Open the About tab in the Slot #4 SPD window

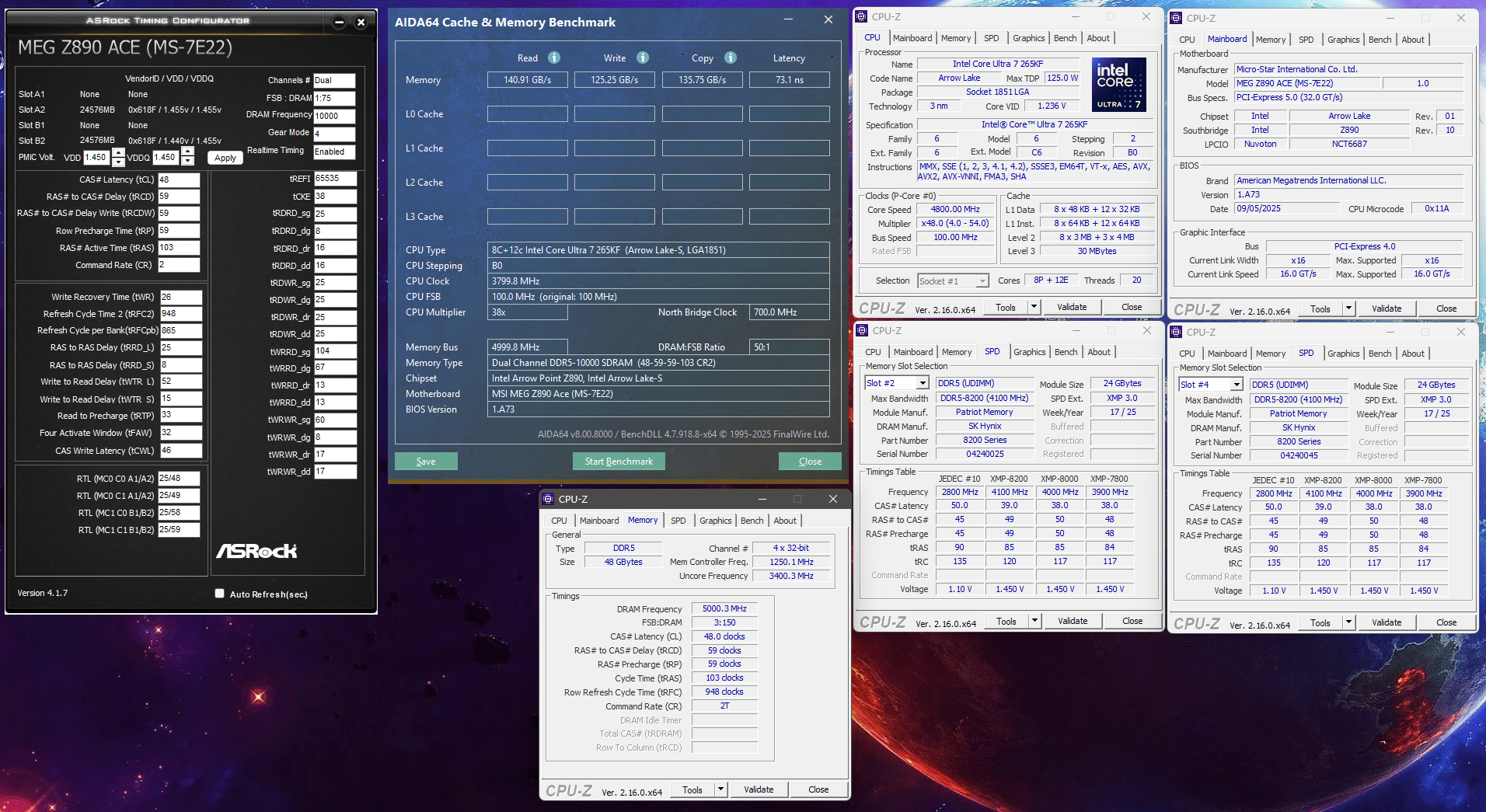(1413, 354)
